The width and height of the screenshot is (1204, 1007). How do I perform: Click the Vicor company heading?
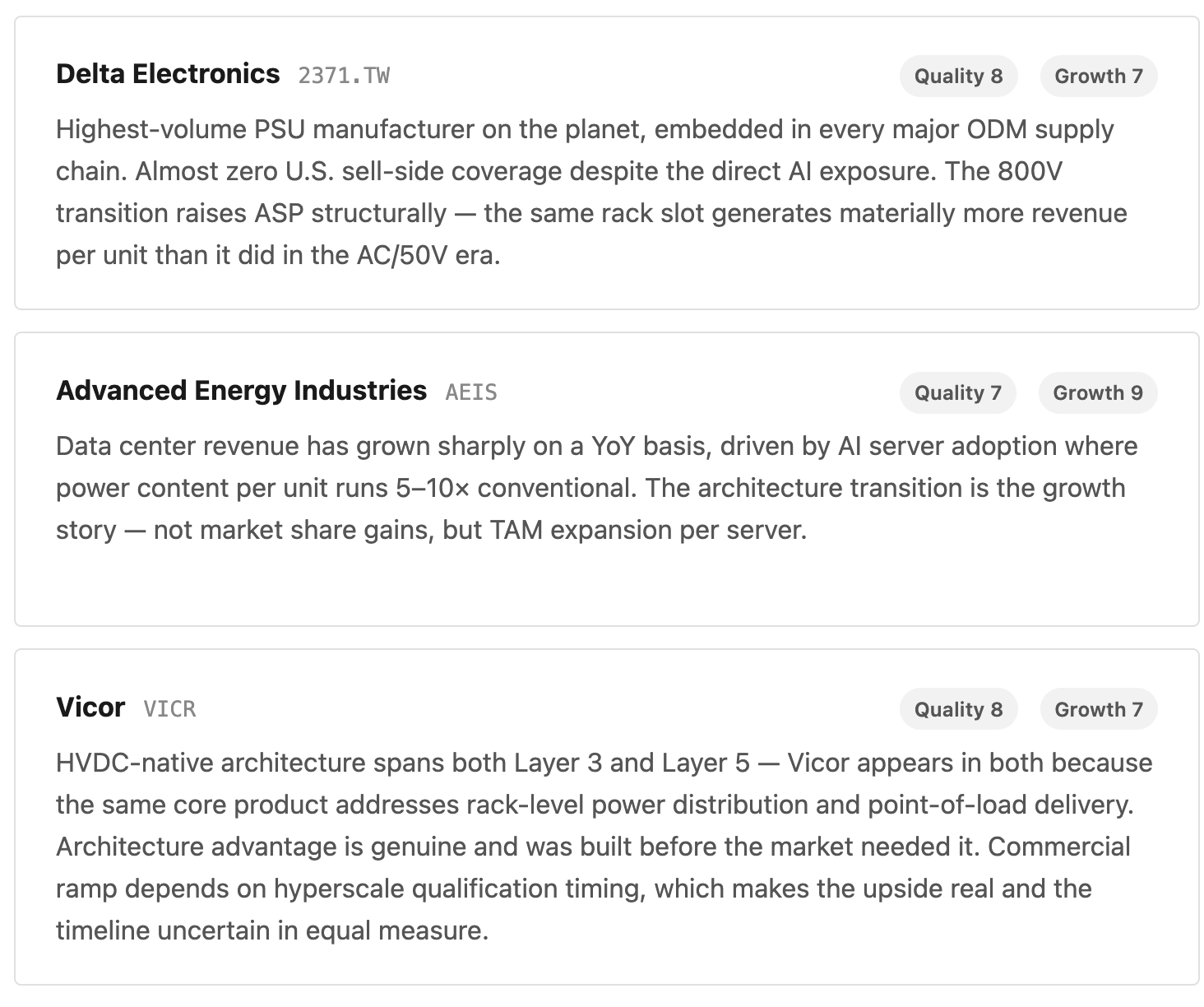coord(90,707)
